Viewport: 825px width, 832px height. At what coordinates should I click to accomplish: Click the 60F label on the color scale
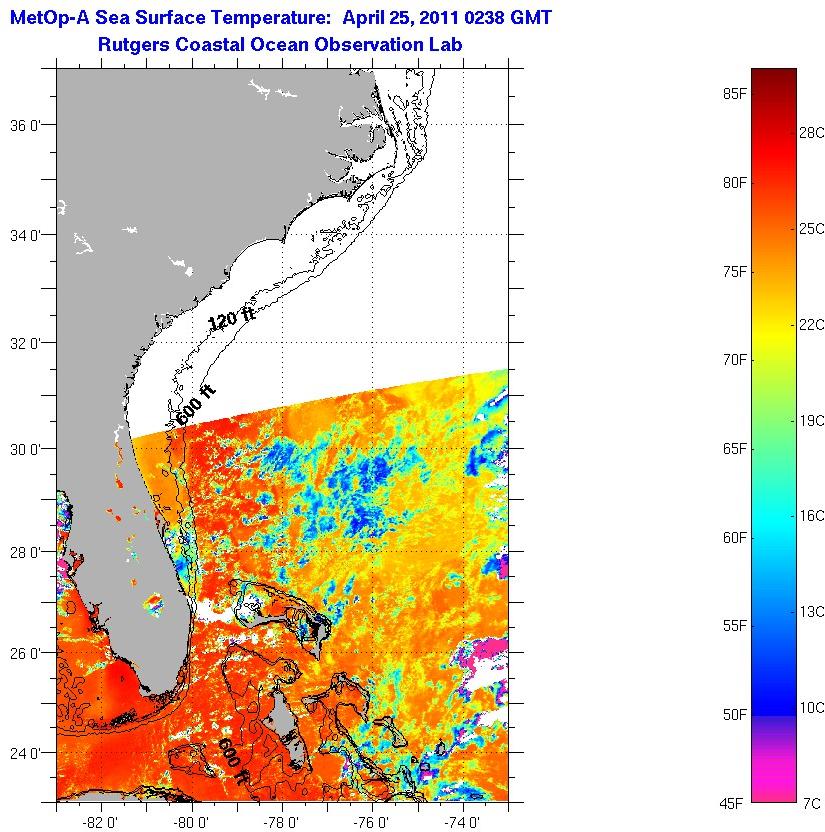tap(735, 538)
